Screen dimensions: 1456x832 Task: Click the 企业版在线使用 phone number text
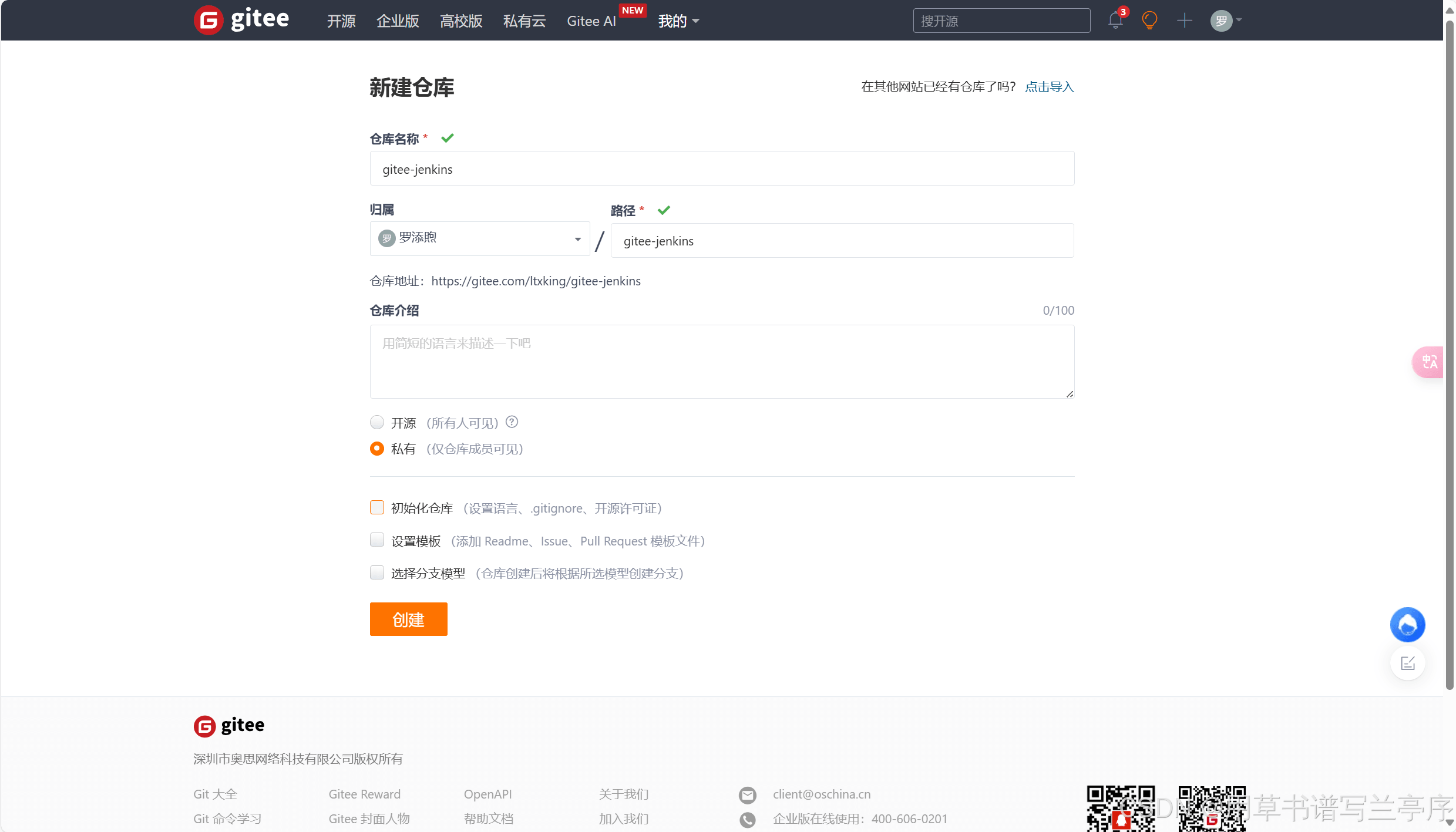[860, 819]
